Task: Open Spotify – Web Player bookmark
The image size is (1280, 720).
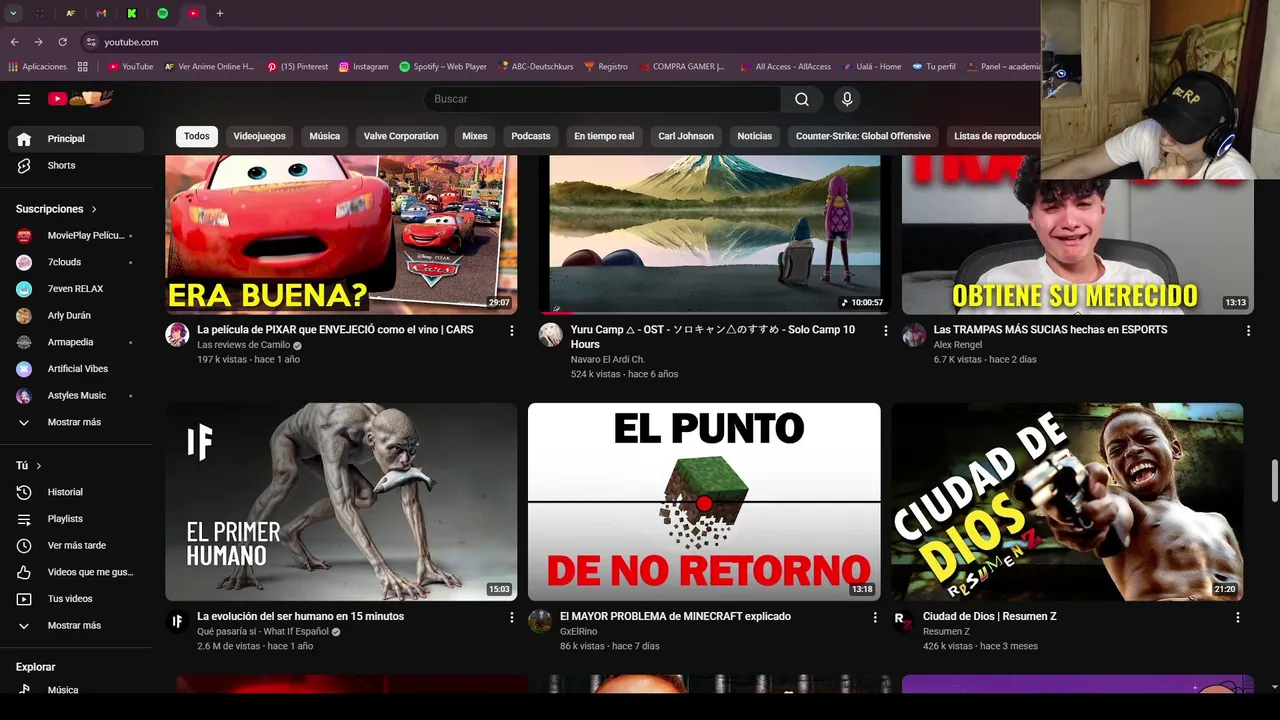Action: 443,67
